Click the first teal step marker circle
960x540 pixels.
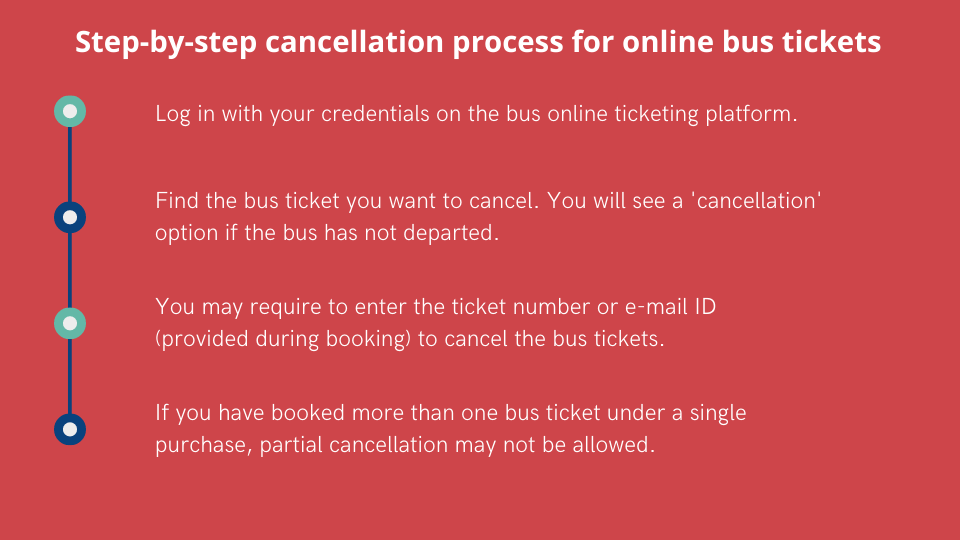[x=70, y=111]
